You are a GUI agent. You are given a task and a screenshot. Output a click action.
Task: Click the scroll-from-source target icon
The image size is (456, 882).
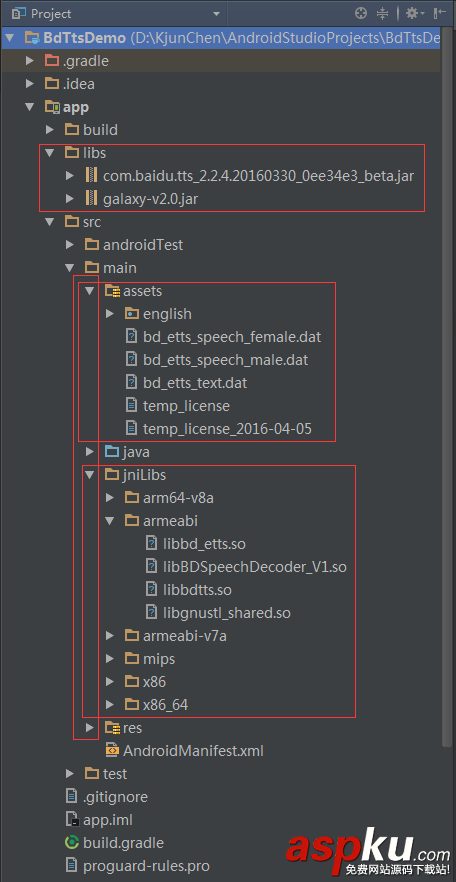361,14
